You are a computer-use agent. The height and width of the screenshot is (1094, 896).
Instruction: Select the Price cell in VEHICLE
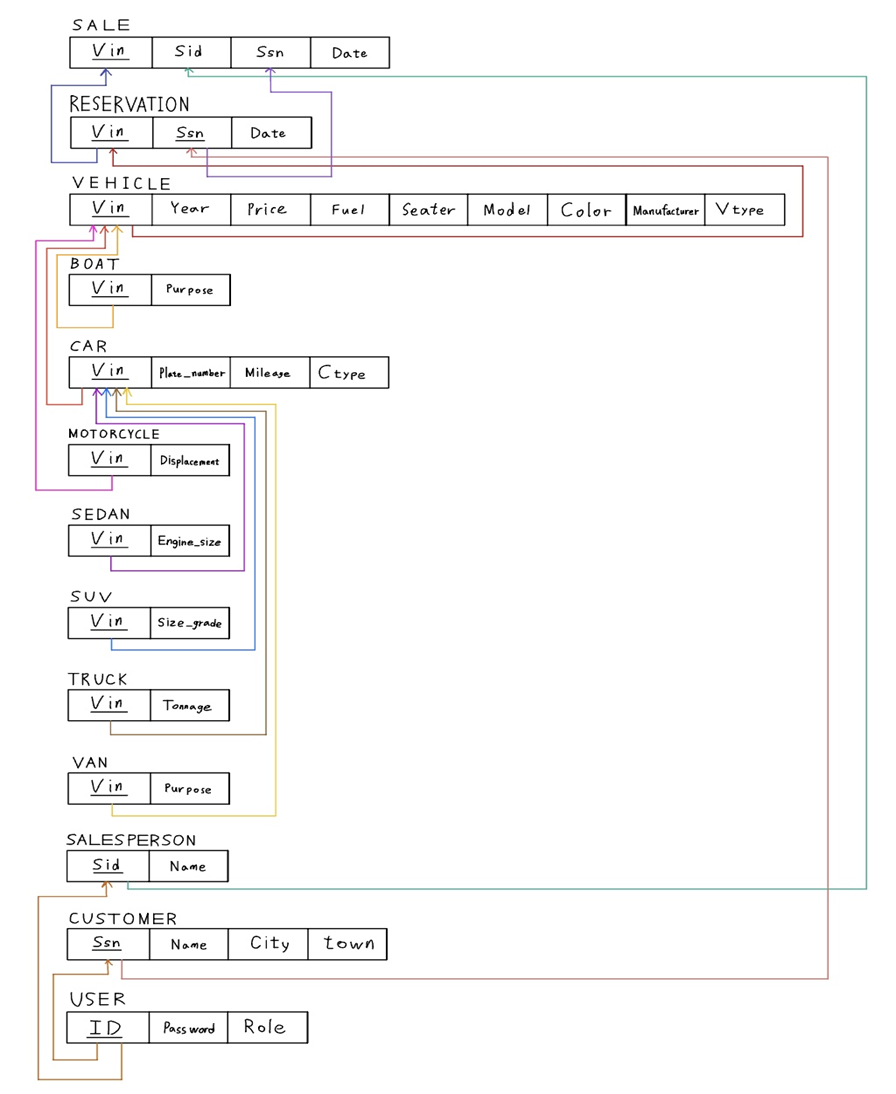271,209
